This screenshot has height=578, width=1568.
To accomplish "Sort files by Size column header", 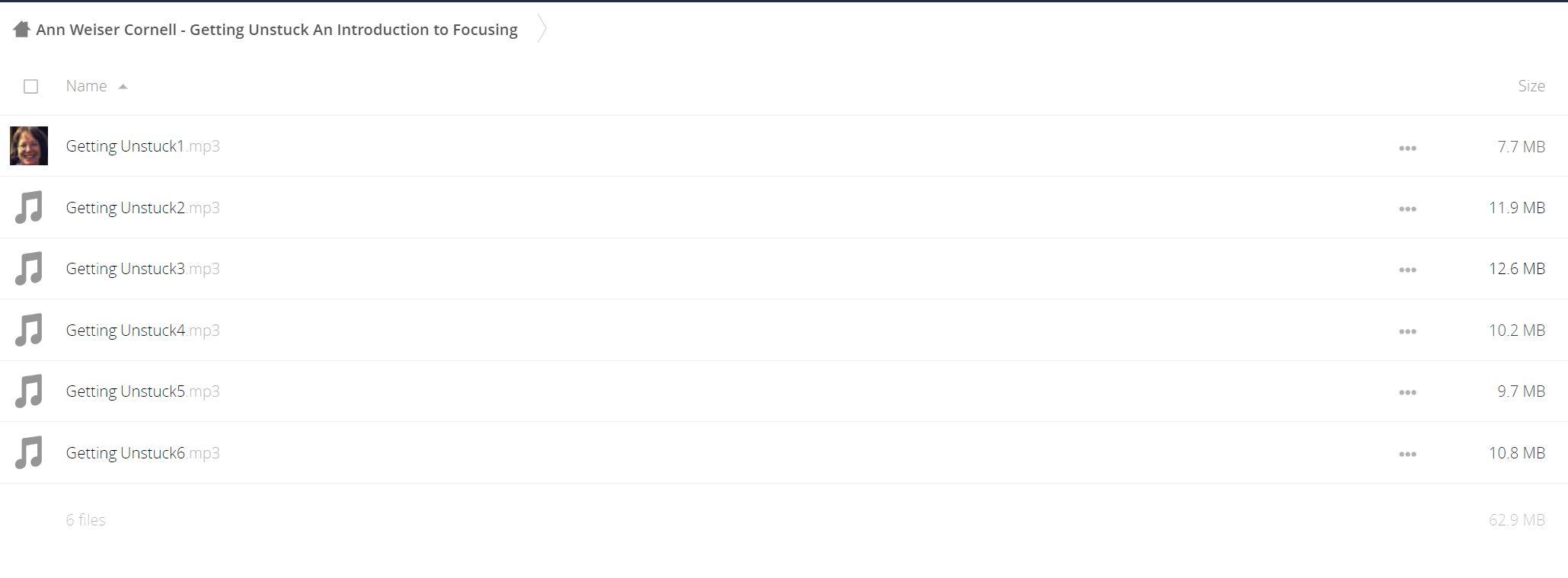I will (1531, 86).
